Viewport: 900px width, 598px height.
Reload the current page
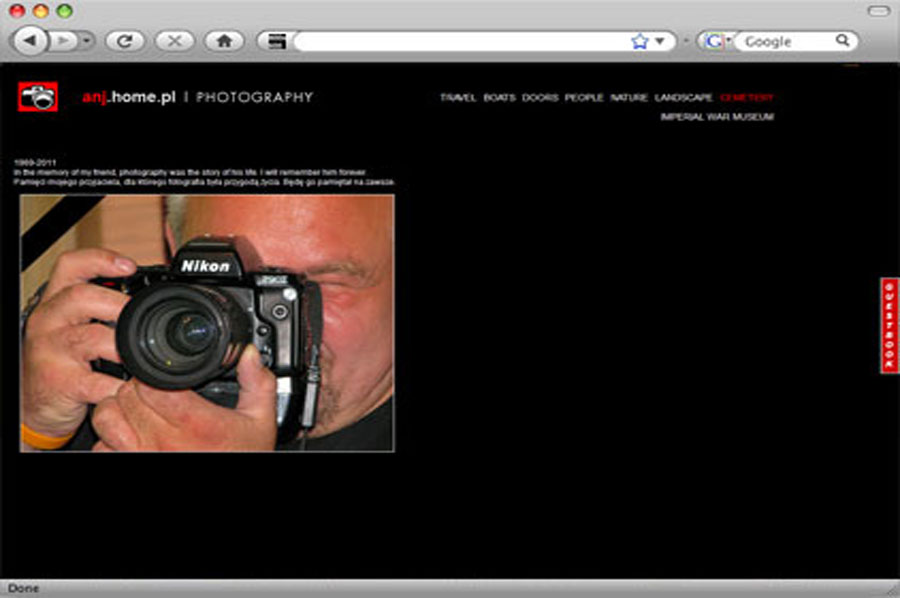coord(125,41)
